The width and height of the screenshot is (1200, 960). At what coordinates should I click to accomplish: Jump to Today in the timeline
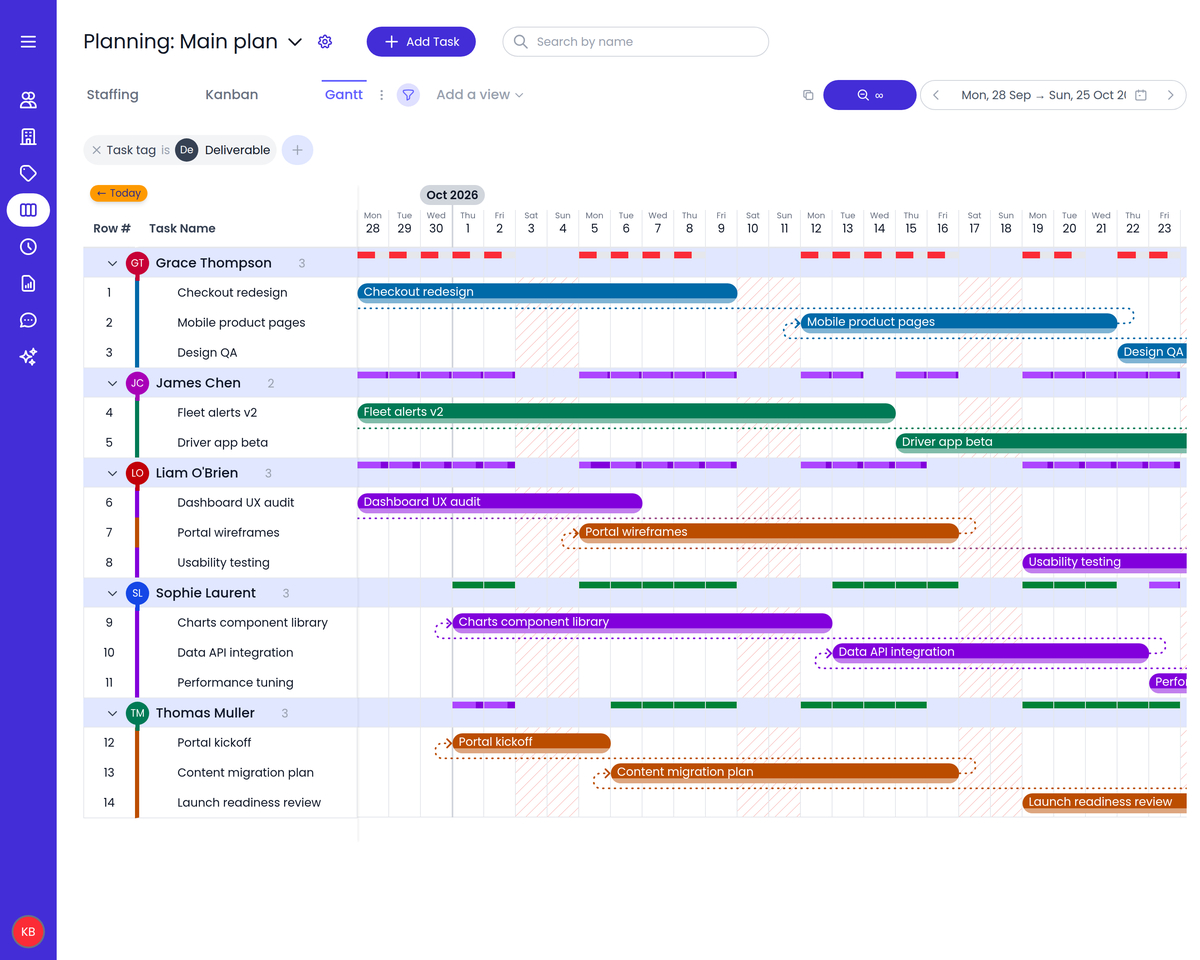(119, 193)
